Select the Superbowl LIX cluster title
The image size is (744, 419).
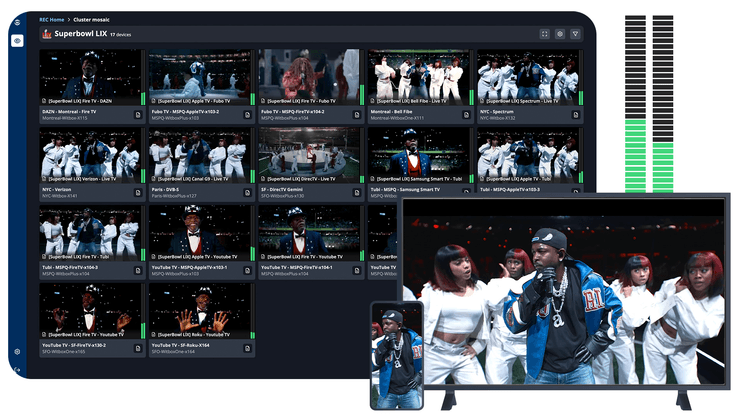(81, 34)
